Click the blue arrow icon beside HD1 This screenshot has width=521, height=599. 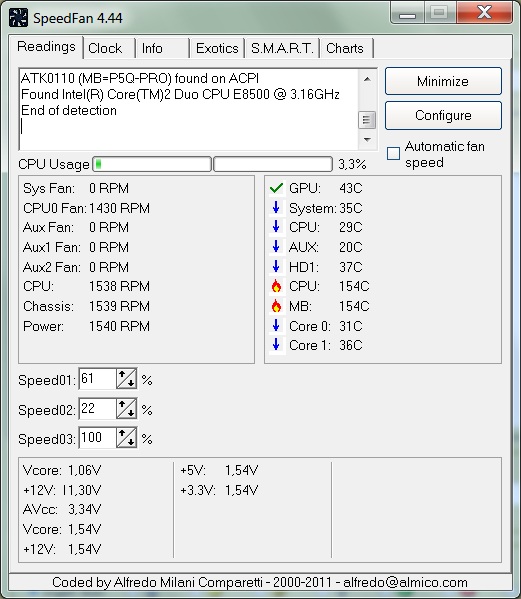[x=276, y=266]
